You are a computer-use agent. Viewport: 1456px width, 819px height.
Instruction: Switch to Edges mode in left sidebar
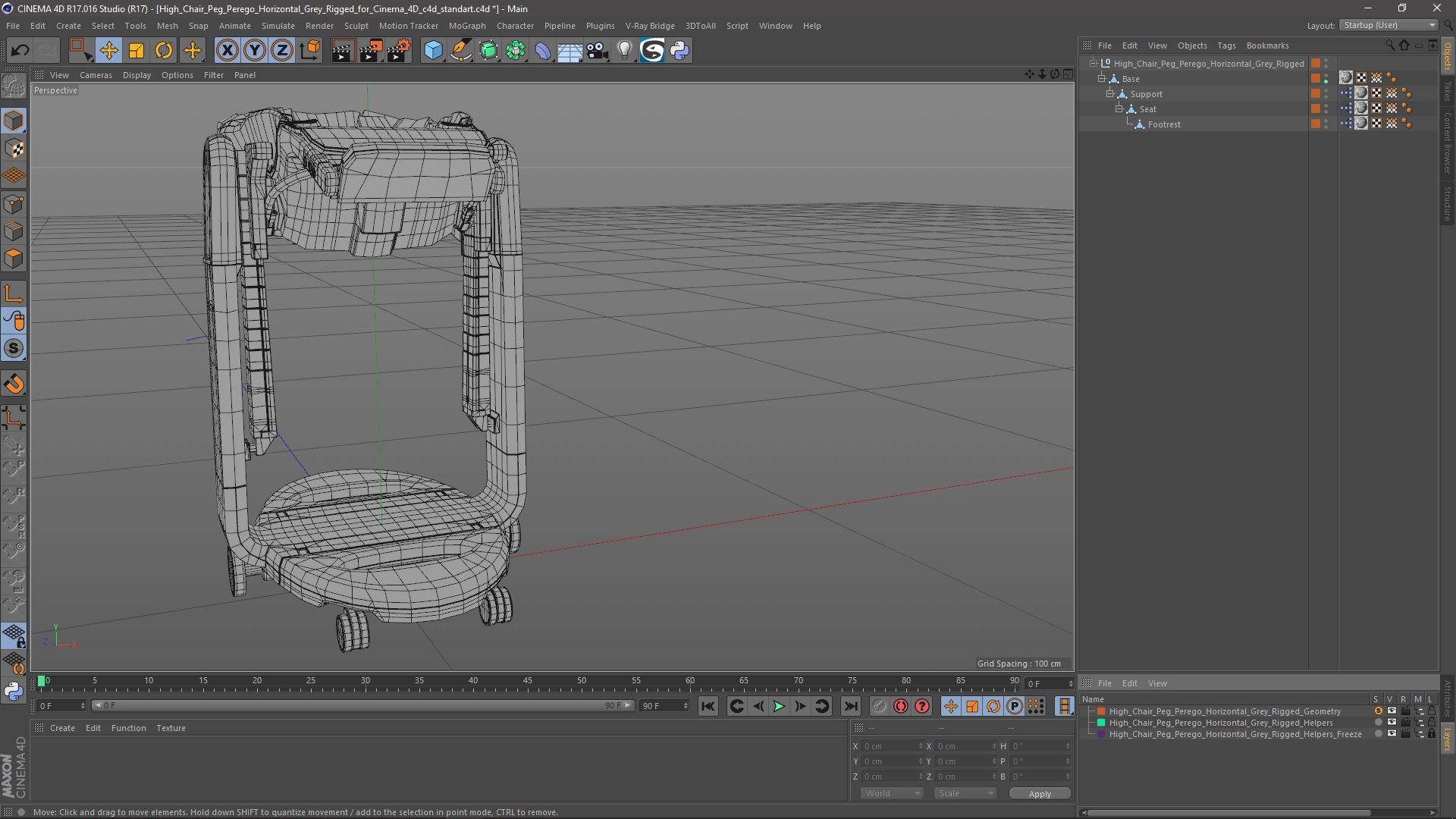(x=14, y=231)
